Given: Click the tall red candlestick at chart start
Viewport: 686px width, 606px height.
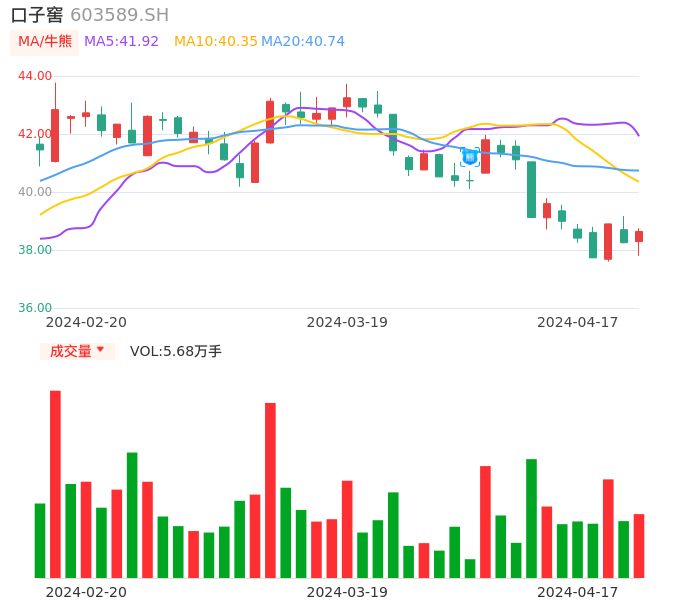Looking at the screenshot, I should point(55,135).
